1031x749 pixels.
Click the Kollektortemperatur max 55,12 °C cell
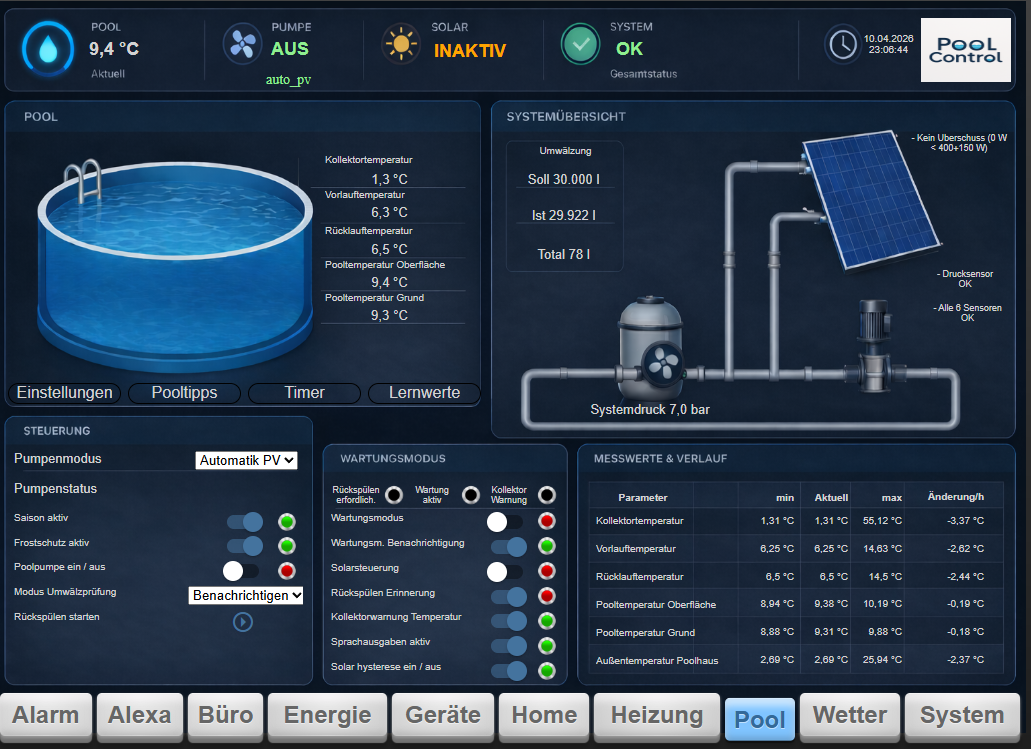coord(882,521)
